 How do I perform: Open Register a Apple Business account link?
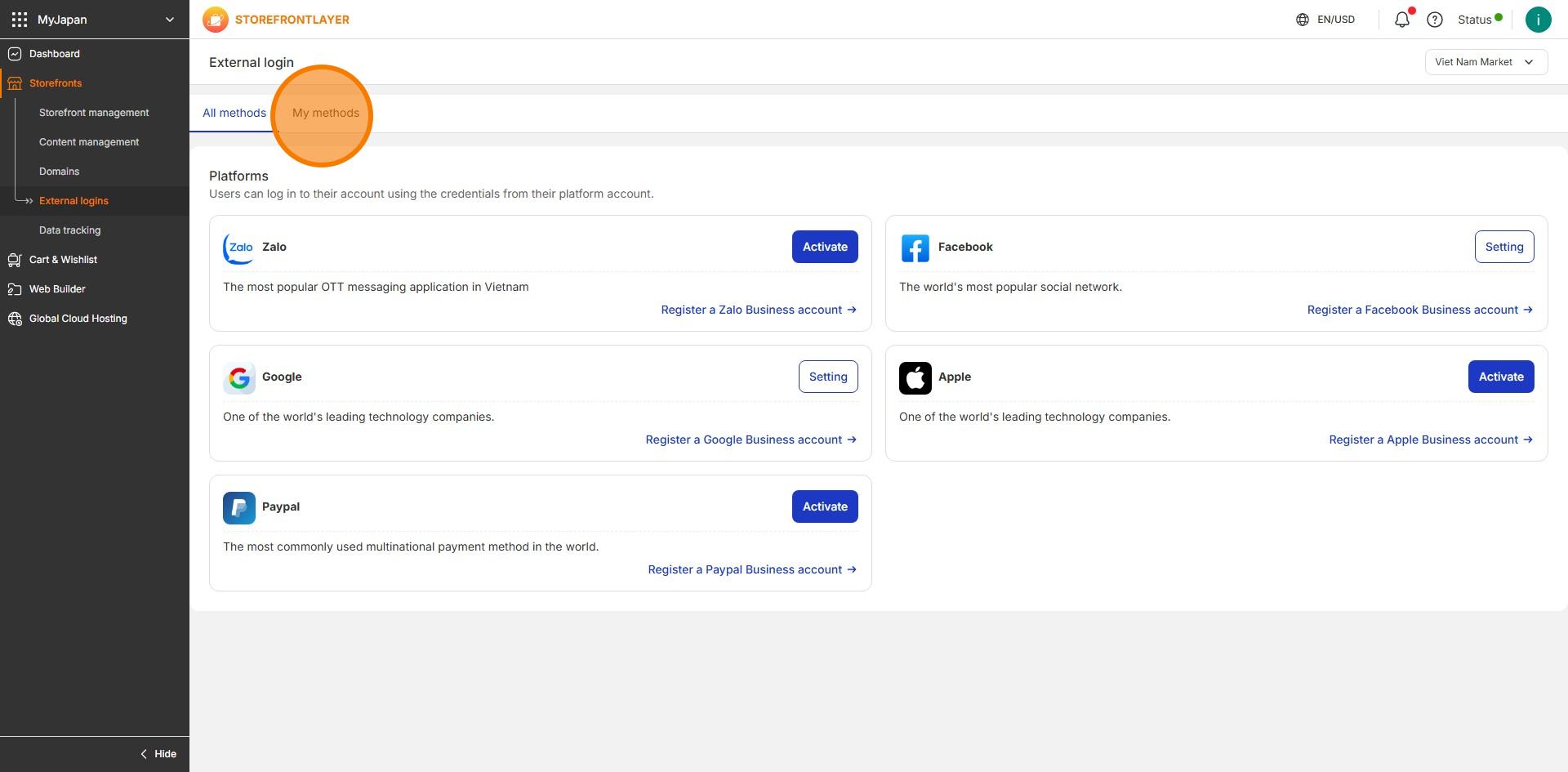click(x=1431, y=440)
